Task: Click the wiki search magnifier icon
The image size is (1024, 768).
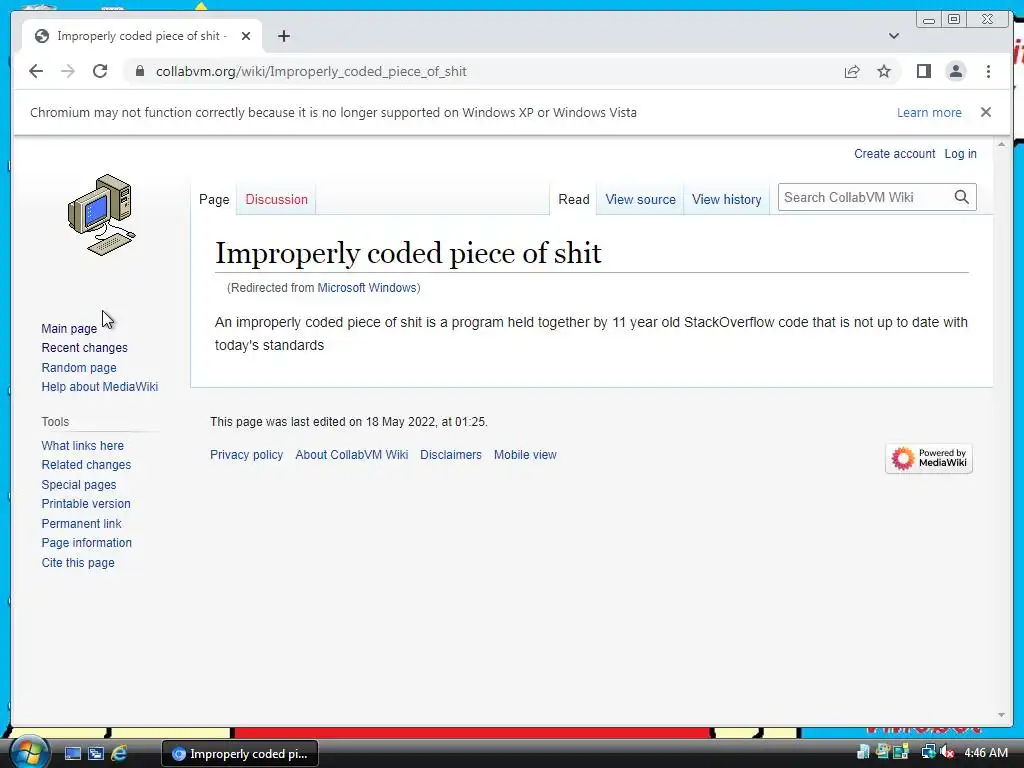Action: coord(961,197)
